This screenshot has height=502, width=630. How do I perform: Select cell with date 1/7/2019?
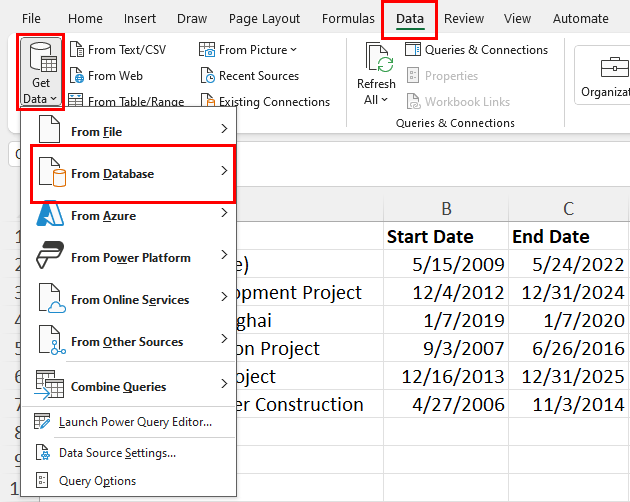tap(446, 320)
